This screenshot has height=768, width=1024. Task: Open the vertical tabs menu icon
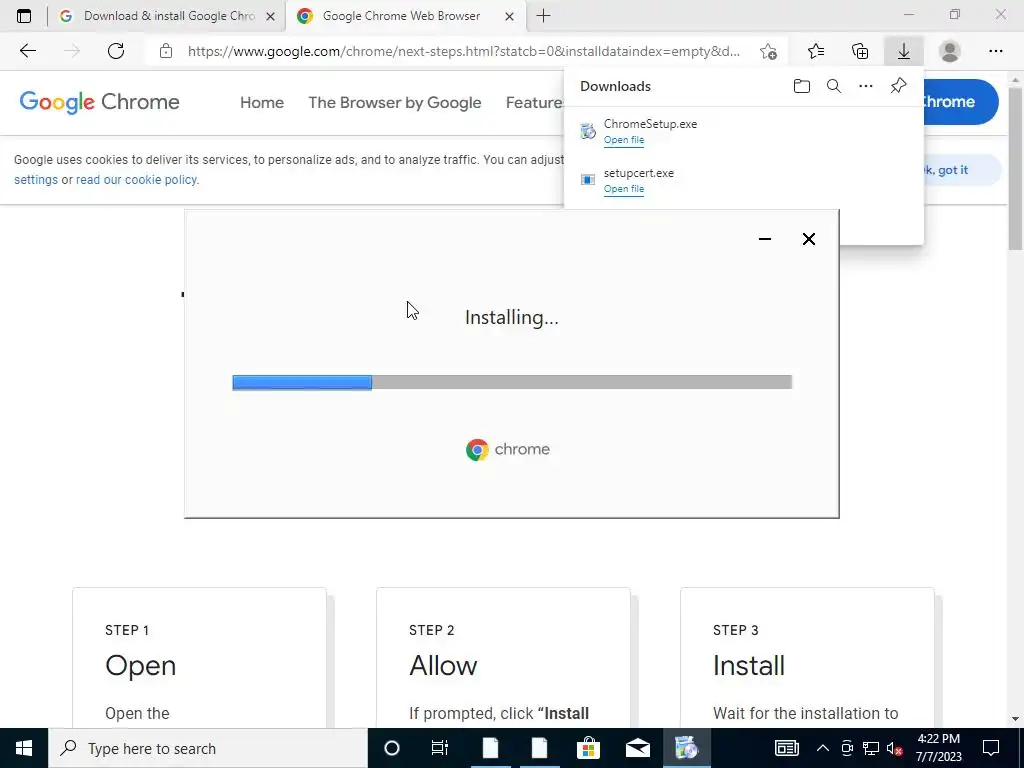click(24, 16)
